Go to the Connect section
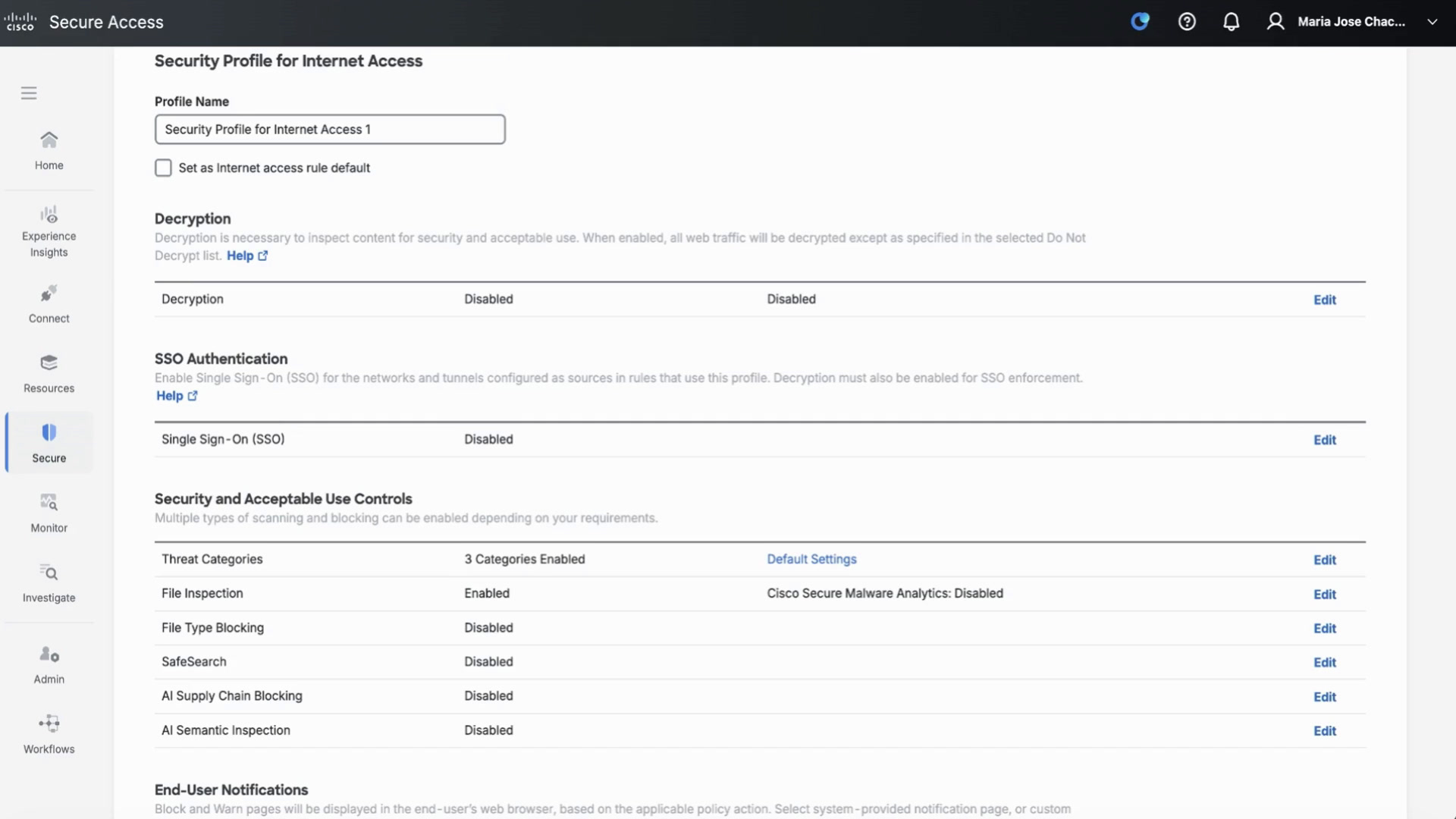The width and height of the screenshot is (1456, 819). click(49, 304)
